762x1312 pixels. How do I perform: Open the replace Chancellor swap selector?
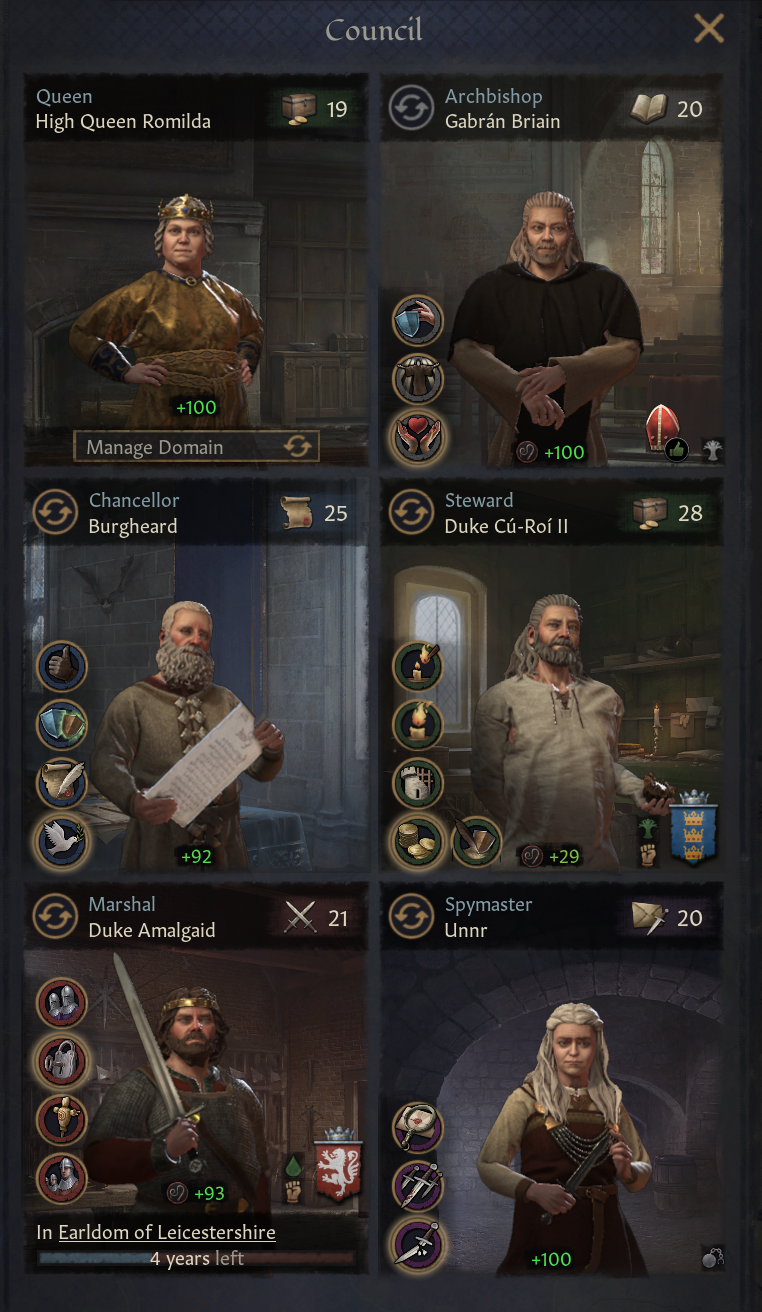click(56, 513)
